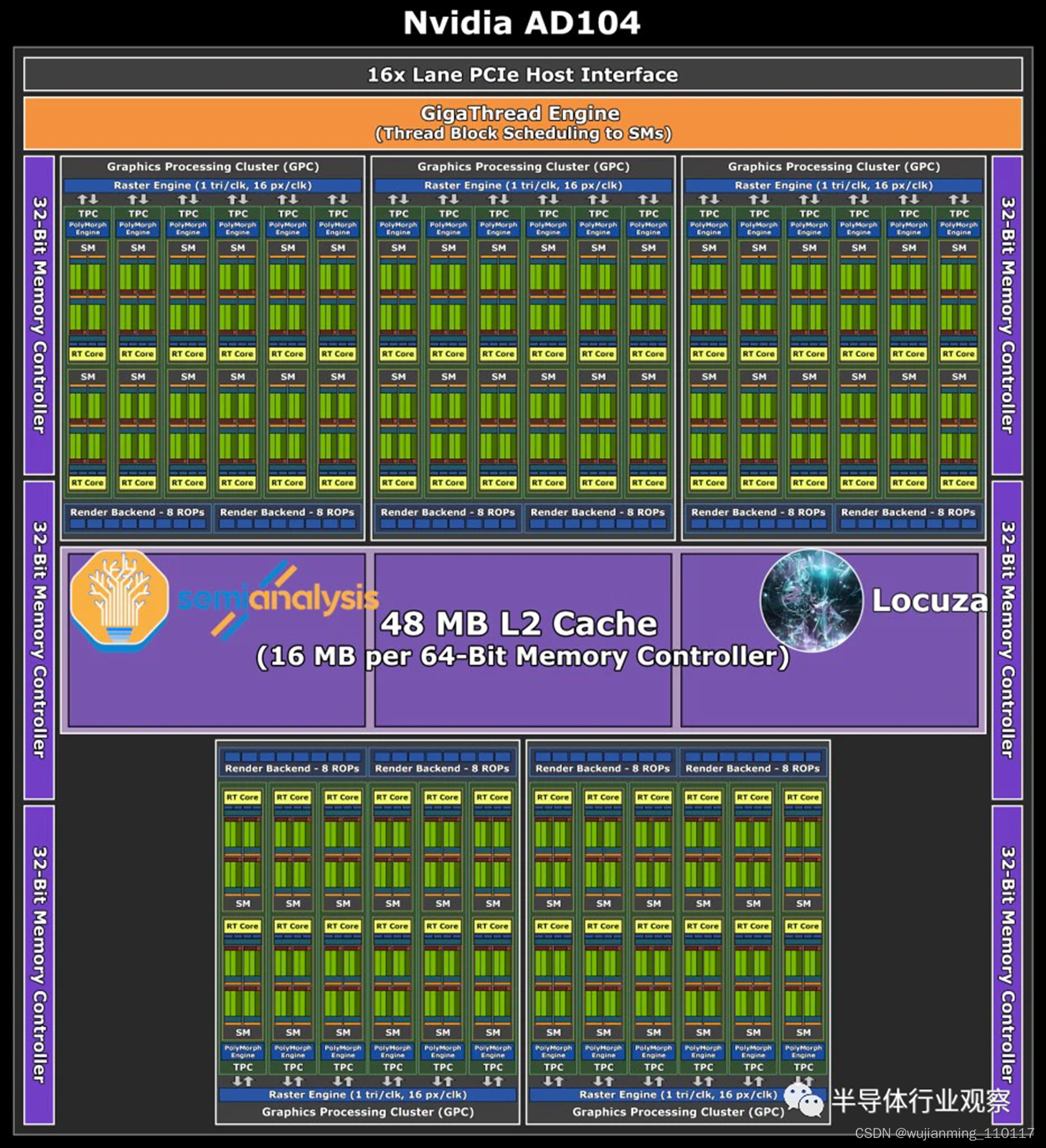The width and height of the screenshot is (1046, 1148).
Task: Select bottom-right "Graphics Processing Cluster (GPC)" label
Action: click(x=679, y=1112)
